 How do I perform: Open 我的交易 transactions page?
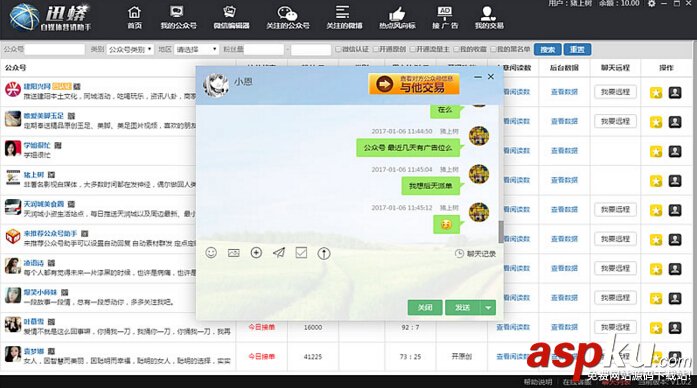[489, 18]
